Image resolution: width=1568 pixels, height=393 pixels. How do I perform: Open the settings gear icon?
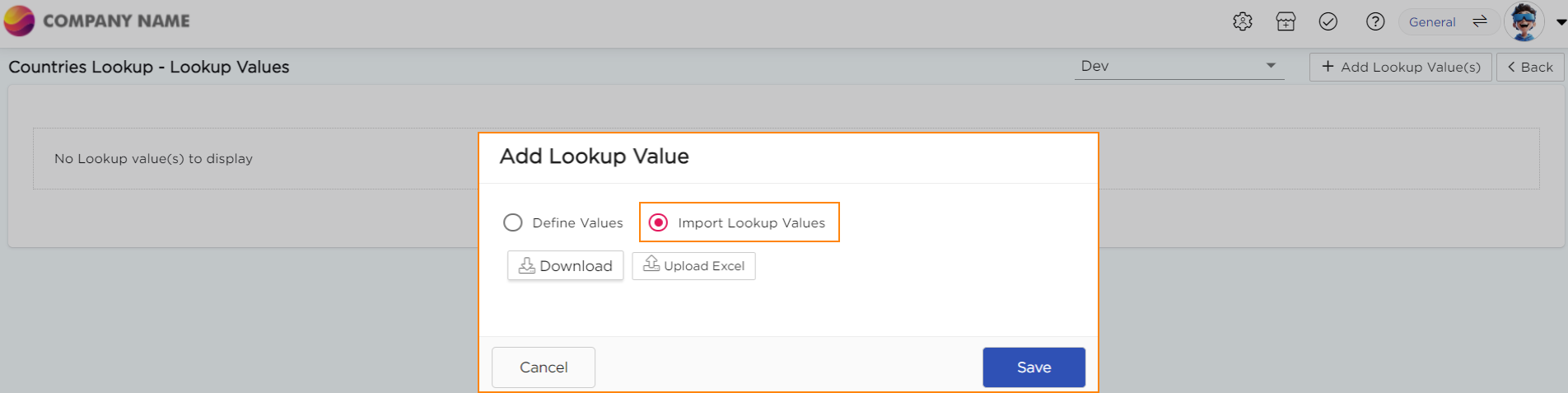pos(1242,22)
